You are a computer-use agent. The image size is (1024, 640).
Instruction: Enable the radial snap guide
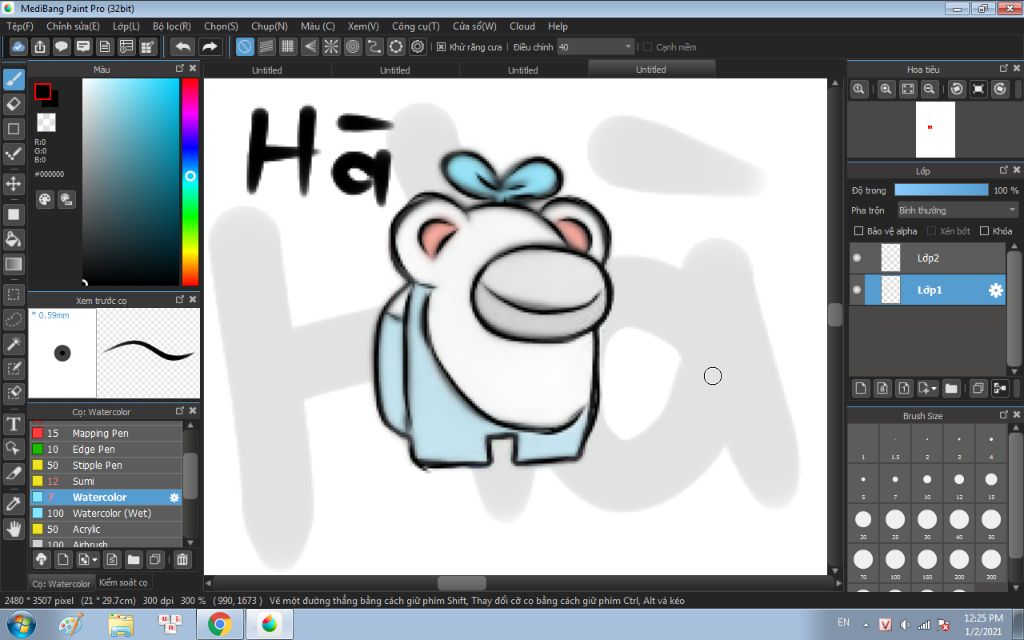pyautogui.click(x=331, y=47)
